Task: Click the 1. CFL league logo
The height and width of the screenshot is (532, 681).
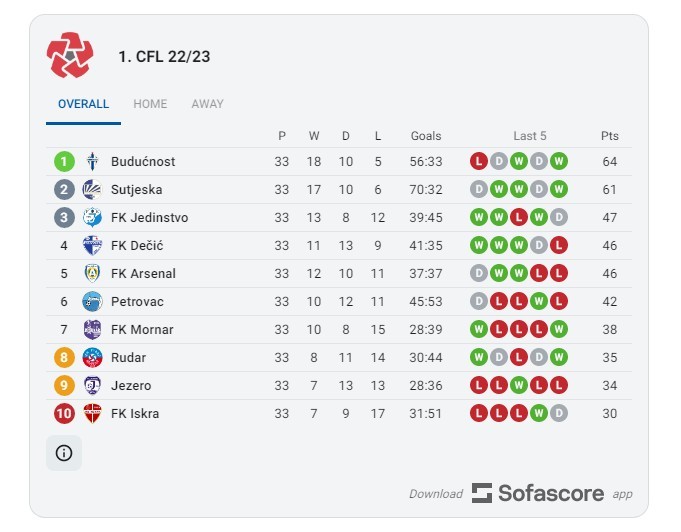Action: (70, 56)
